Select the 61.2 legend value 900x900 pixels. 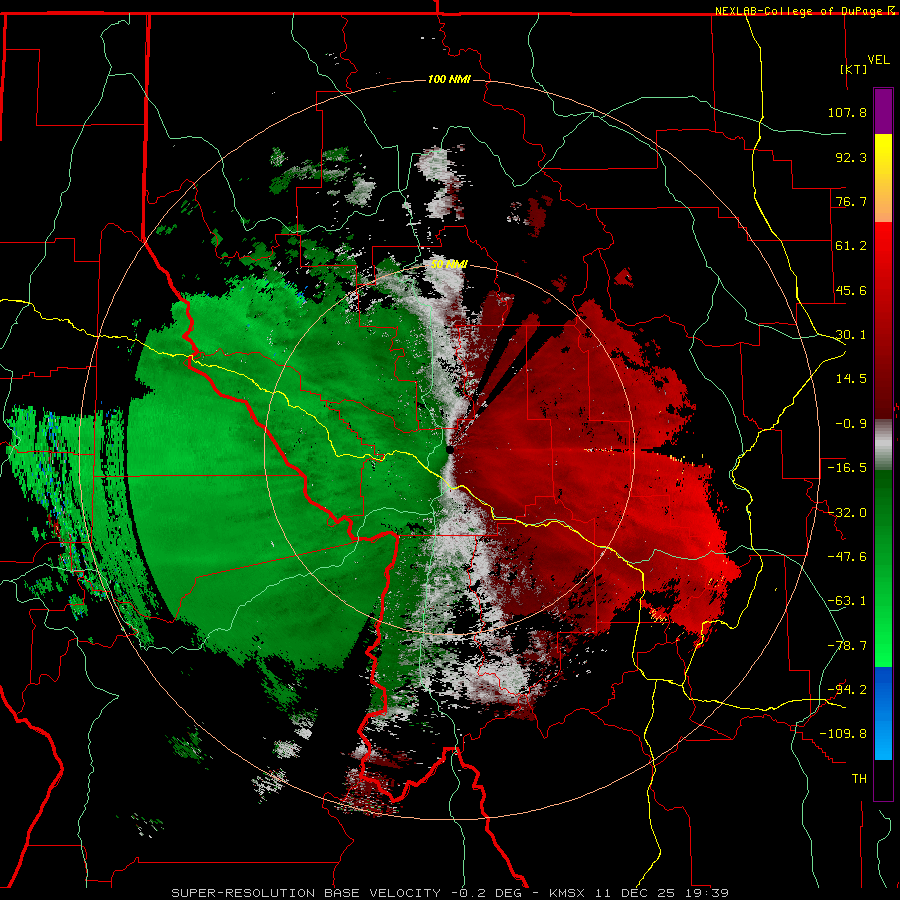851,246
